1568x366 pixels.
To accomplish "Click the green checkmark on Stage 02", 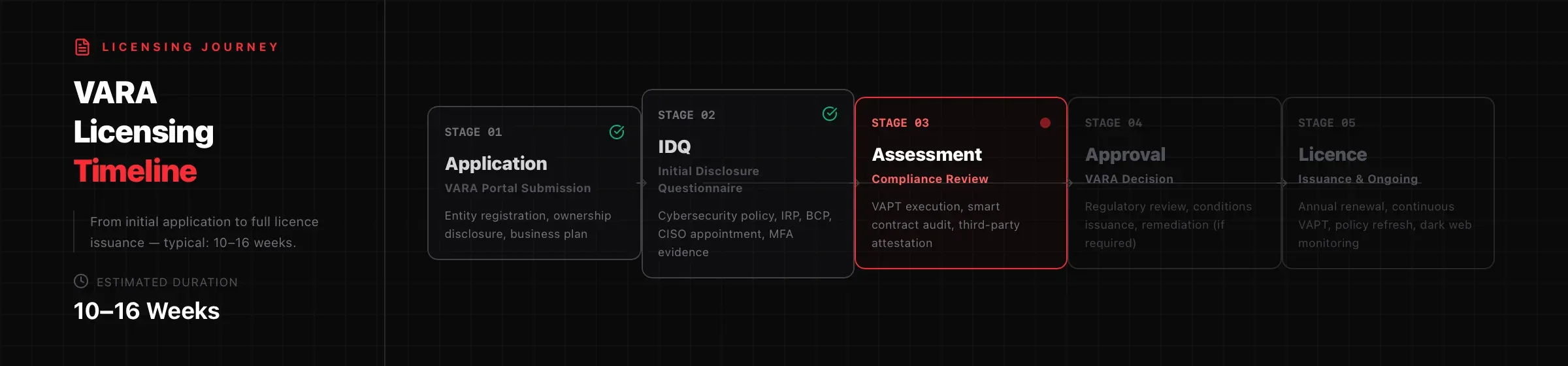I will [x=830, y=114].
